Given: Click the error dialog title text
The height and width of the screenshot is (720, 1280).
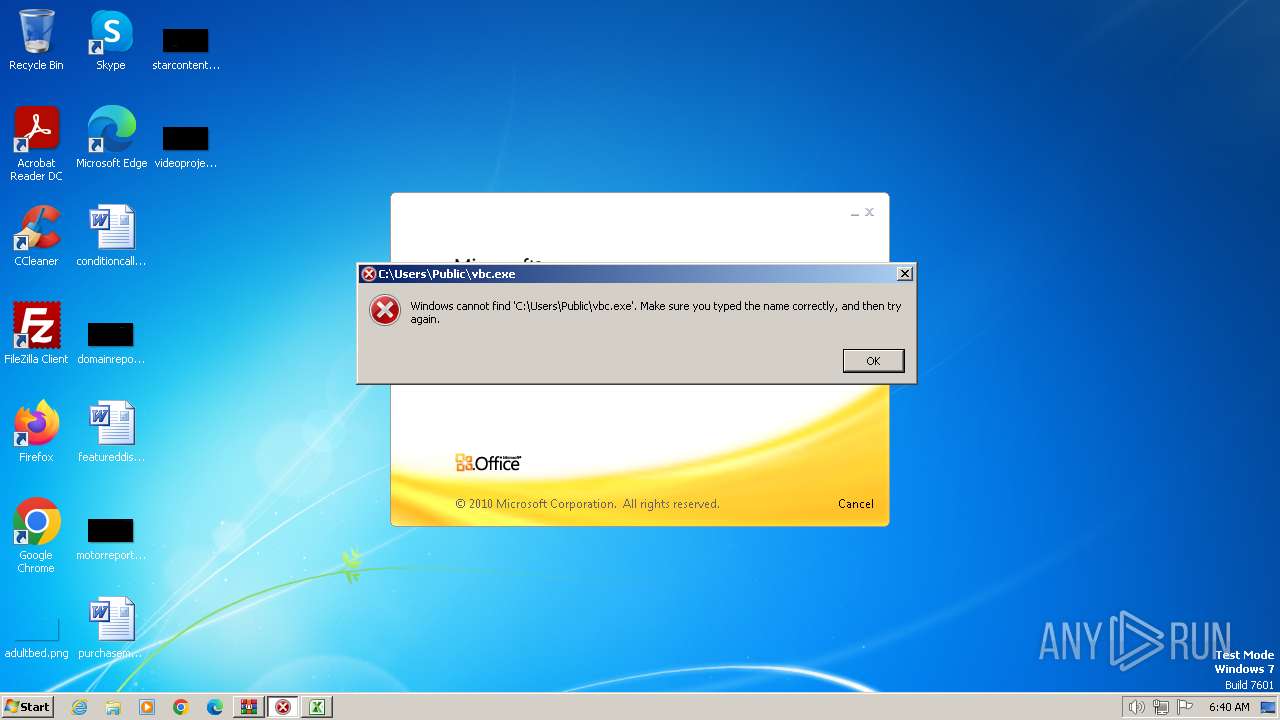Looking at the screenshot, I should pyautogui.click(x=447, y=274).
